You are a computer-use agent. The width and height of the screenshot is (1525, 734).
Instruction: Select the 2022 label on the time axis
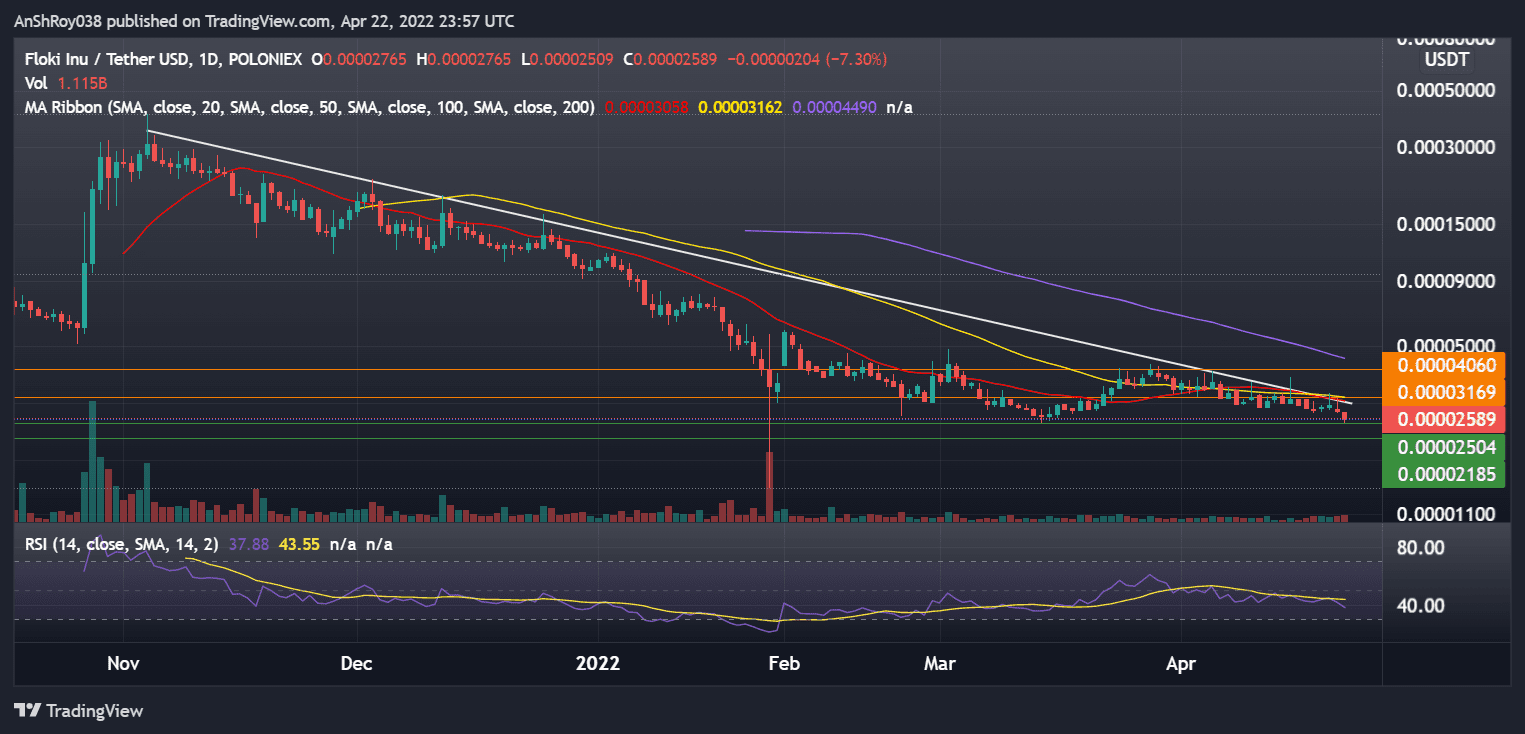(x=598, y=663)
